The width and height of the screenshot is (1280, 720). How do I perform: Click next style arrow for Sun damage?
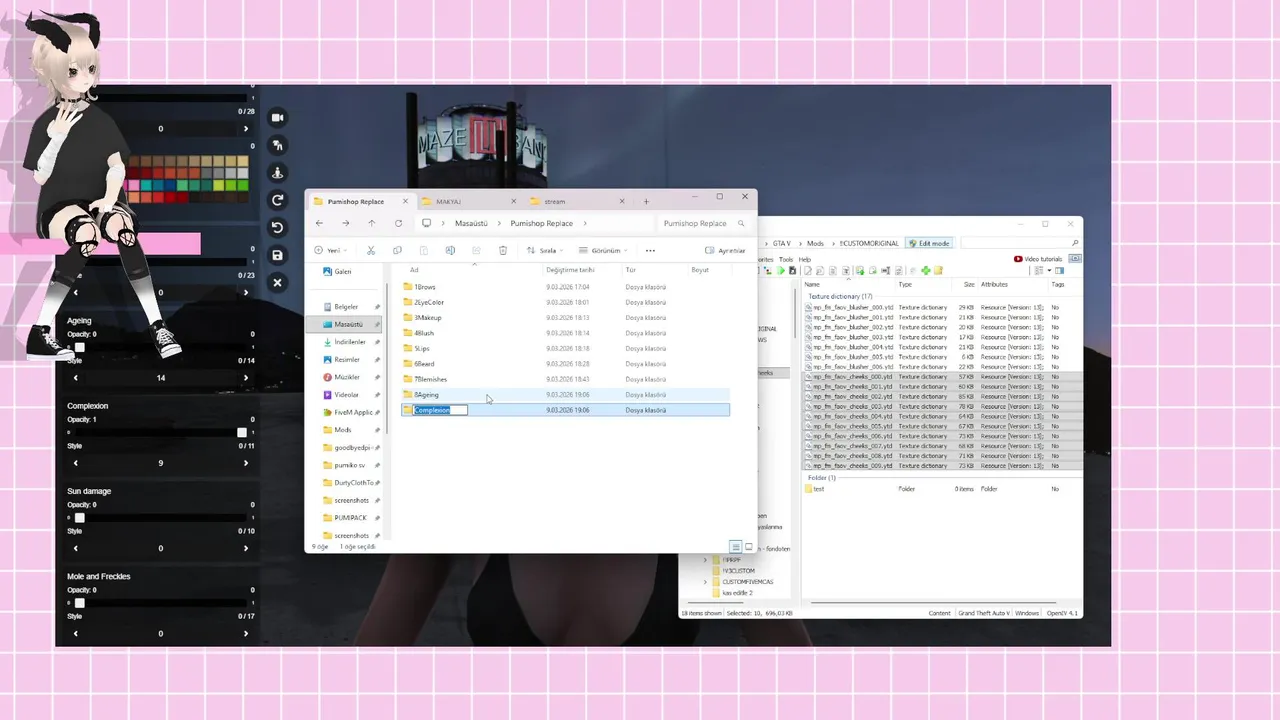(x=246, y=549)
